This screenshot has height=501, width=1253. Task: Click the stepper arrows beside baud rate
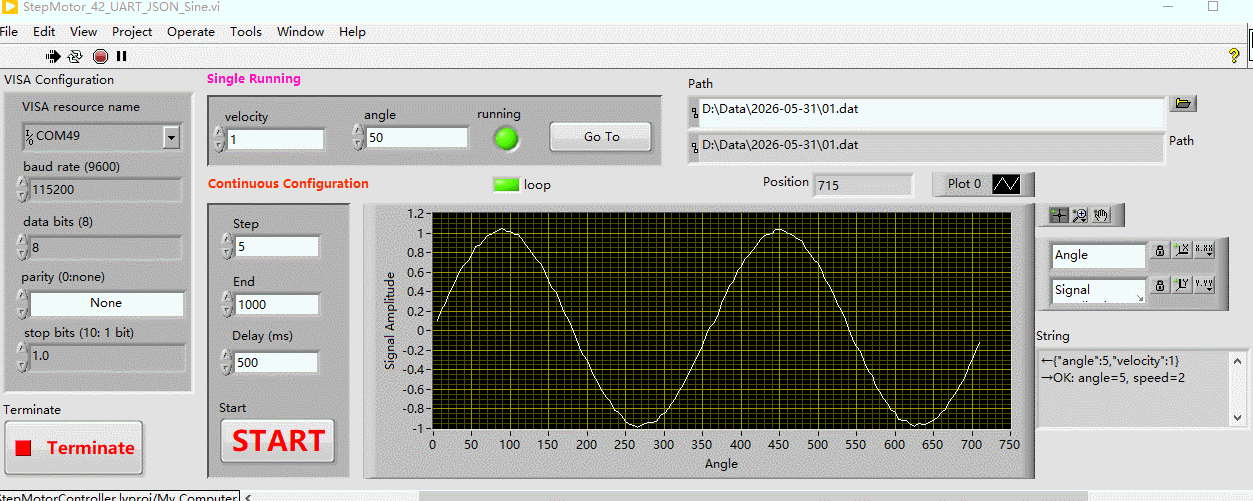click(x=22, y=189)
